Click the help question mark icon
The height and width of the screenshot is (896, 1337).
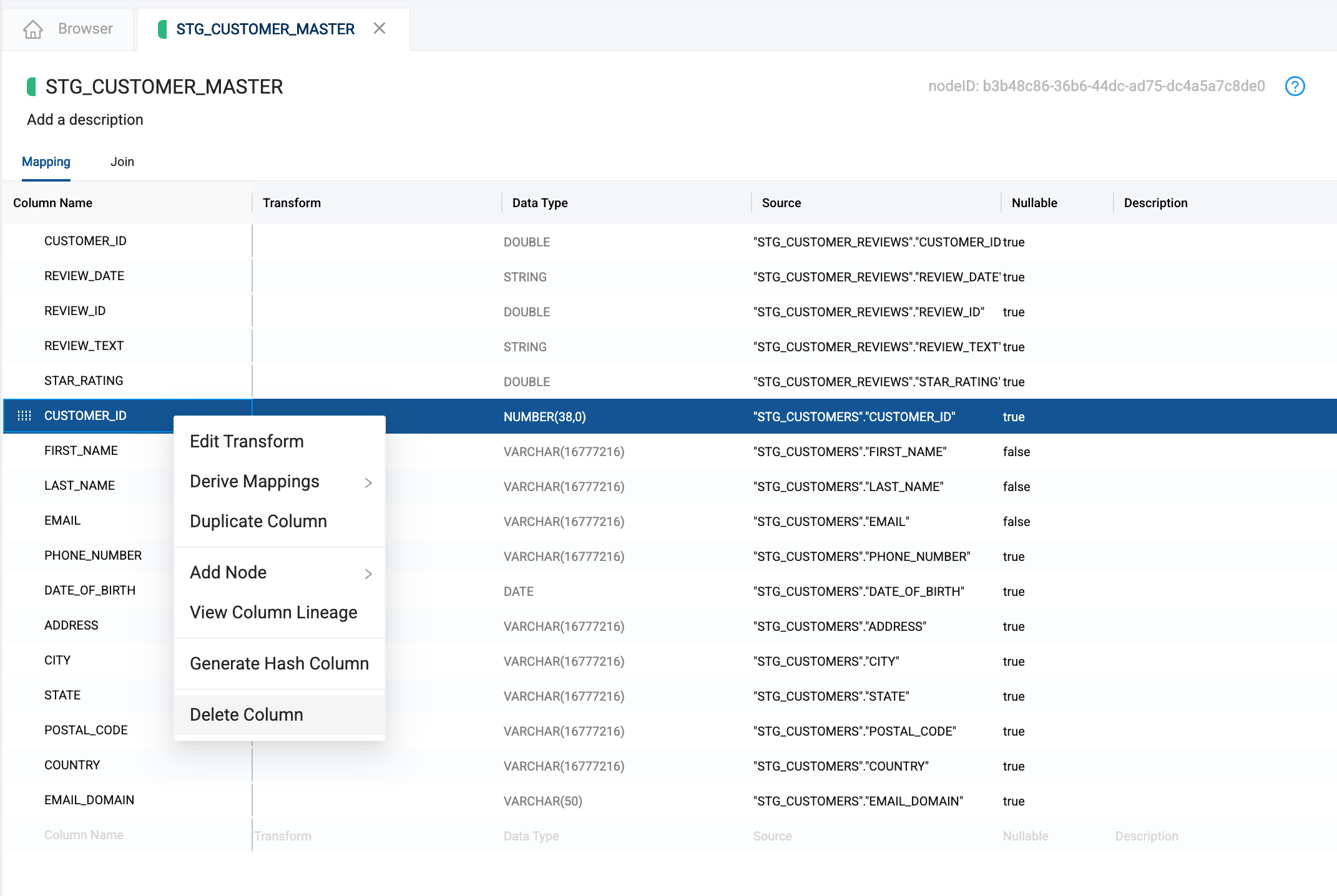pyautogui.click(x=1295, y=86)
